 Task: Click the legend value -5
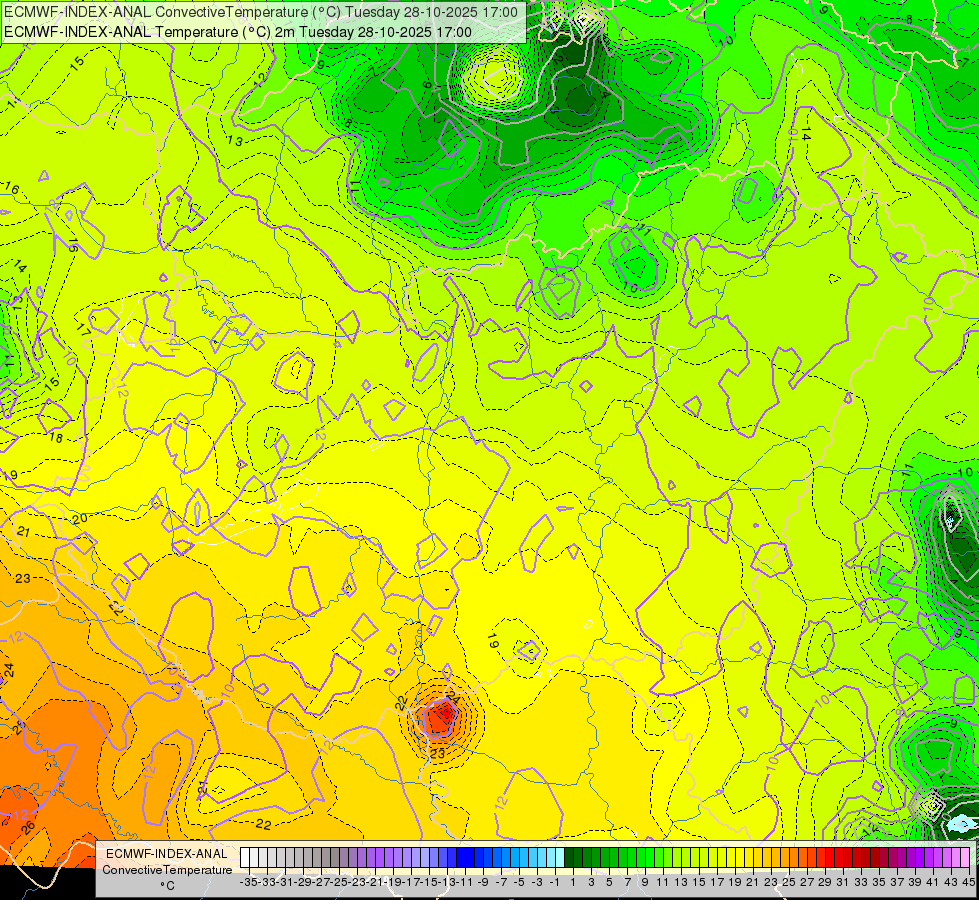tap(519, 883)
